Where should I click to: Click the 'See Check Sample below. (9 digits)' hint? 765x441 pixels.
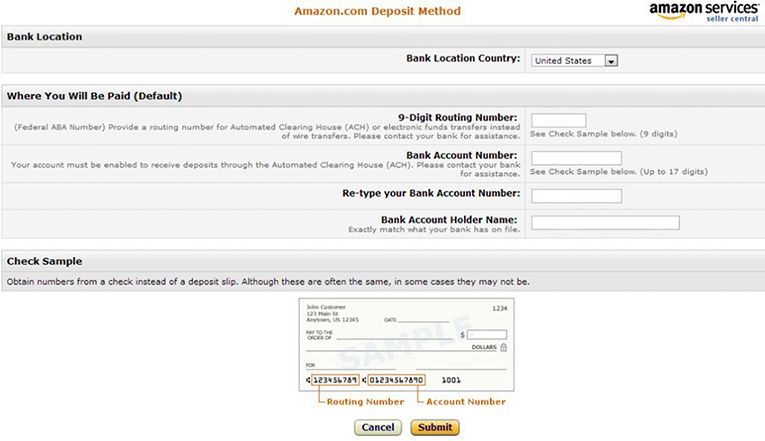tap(604, 134)
